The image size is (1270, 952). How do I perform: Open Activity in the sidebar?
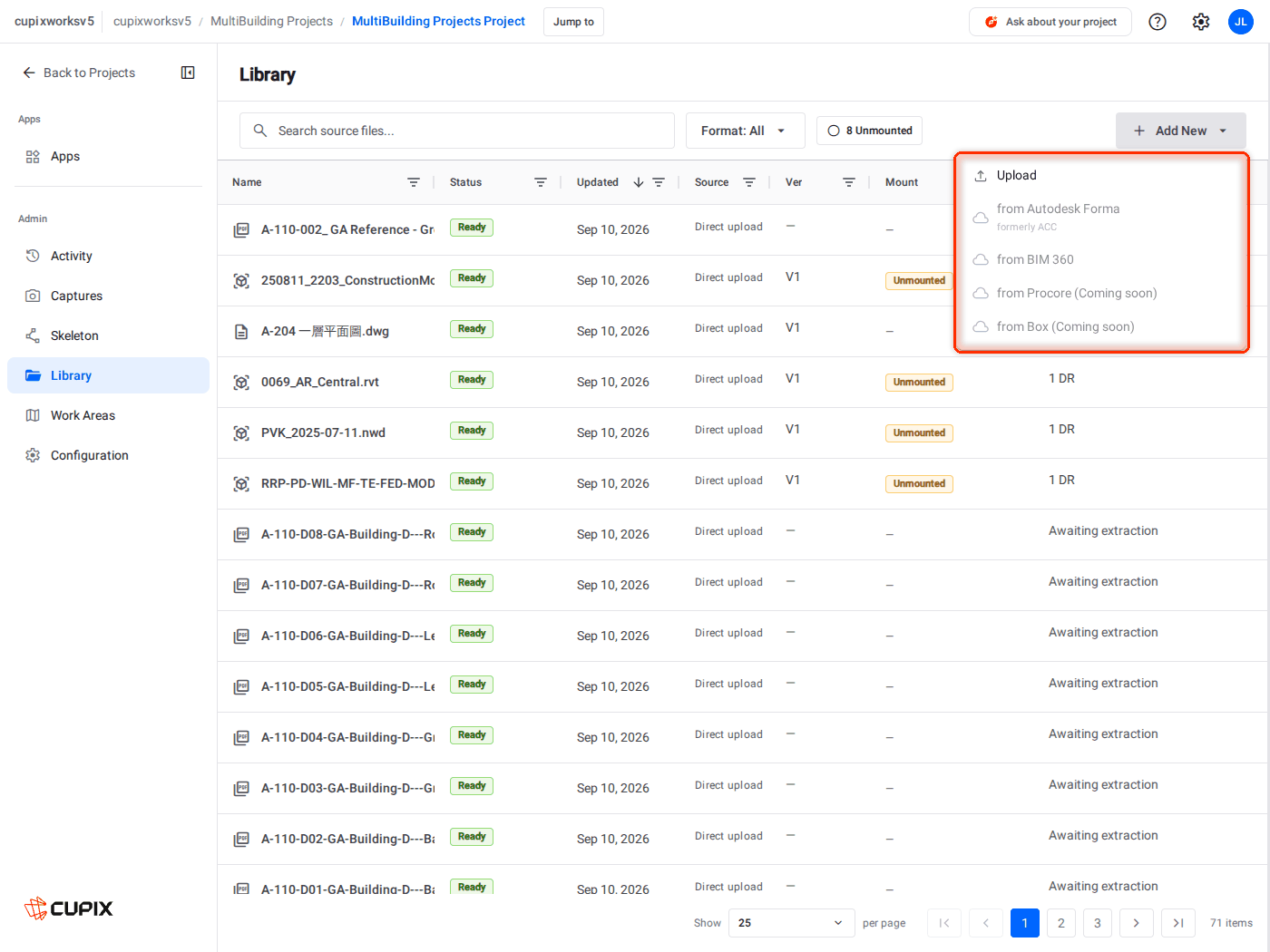pyautogui.click(x=108, y=256)
